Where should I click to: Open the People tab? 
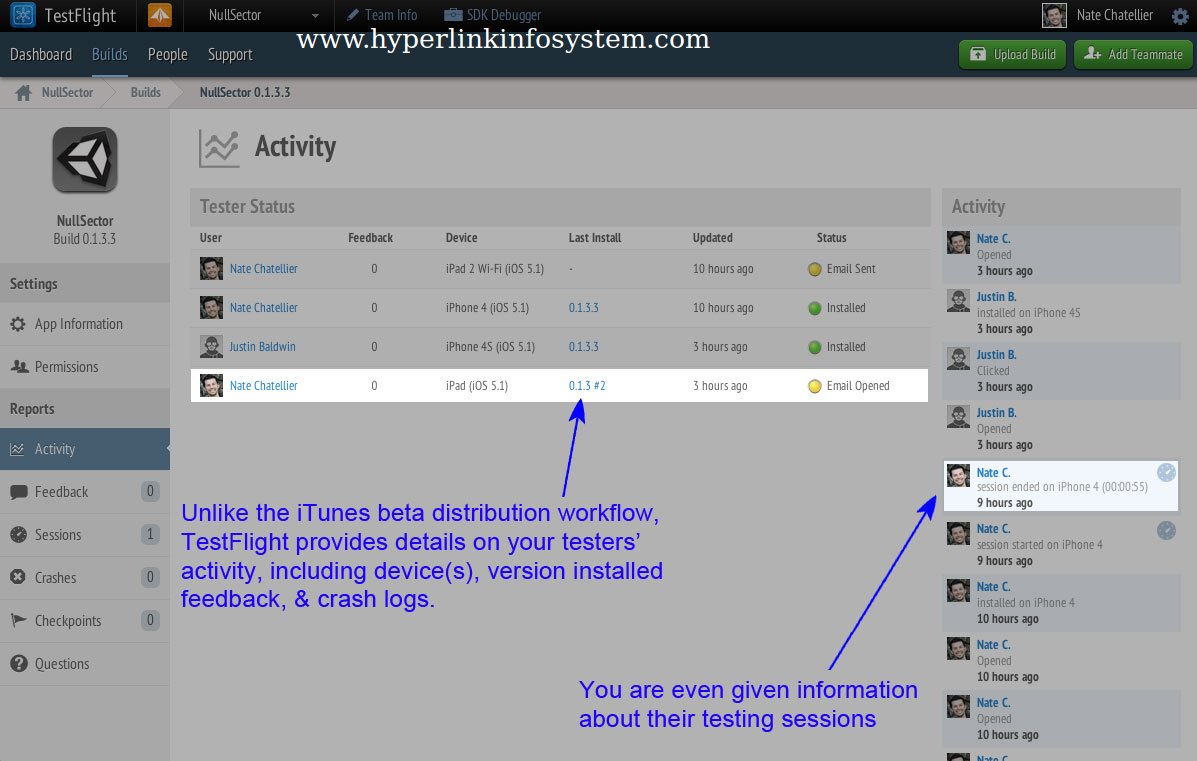(x=167, y=54)
